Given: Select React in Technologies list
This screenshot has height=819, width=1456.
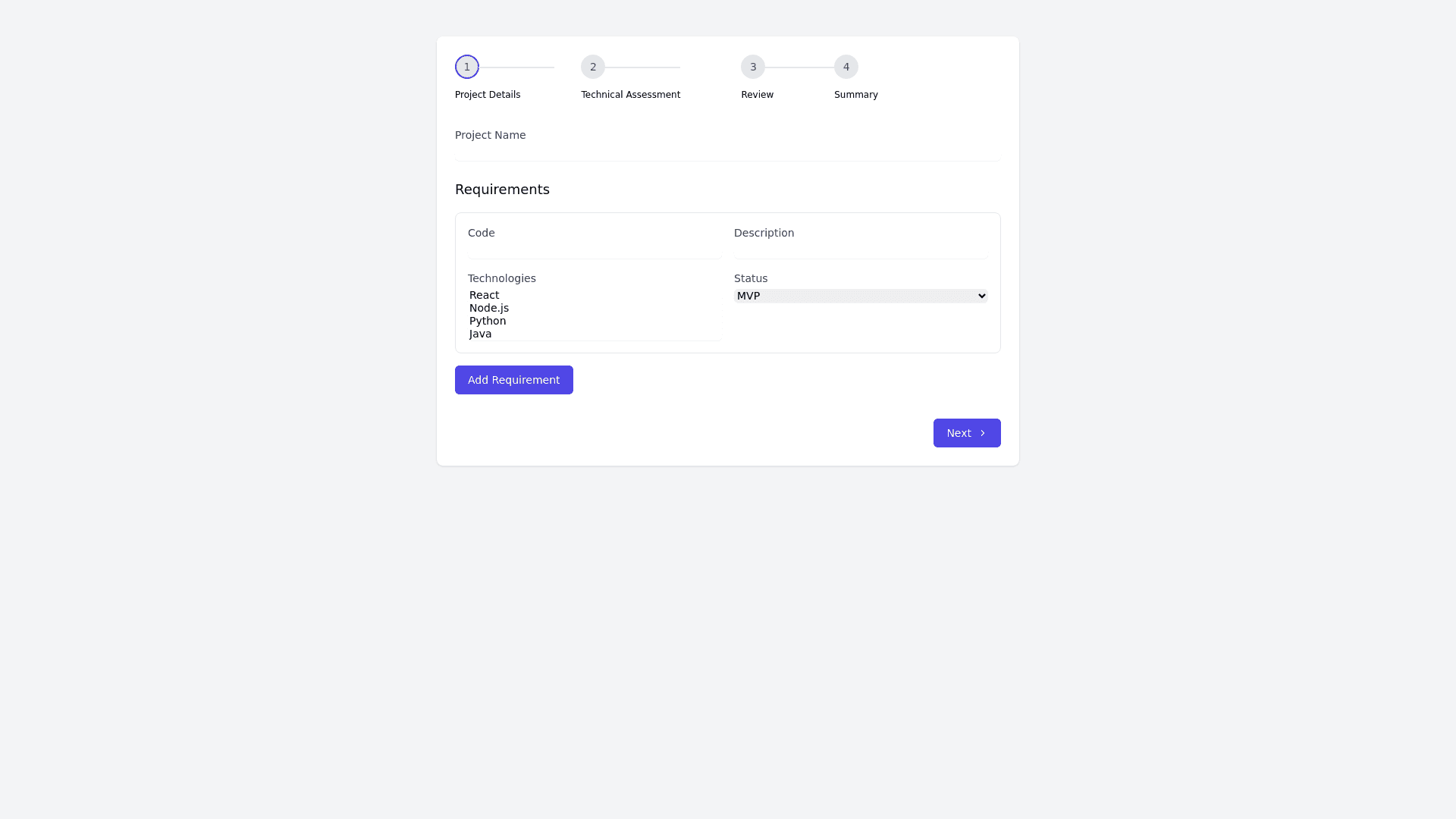Looking at the screenshot, I should (485, 295).
